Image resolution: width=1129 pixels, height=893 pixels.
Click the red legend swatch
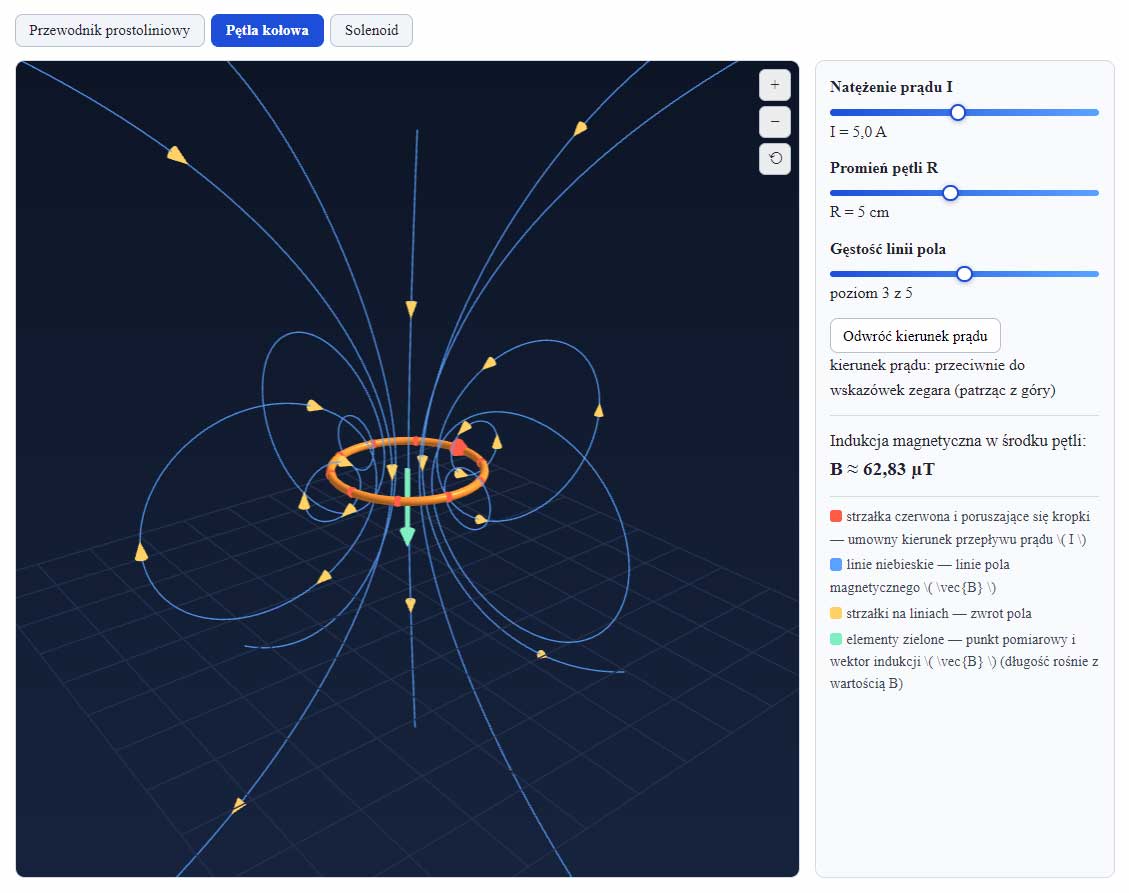(x=836, y=516)
